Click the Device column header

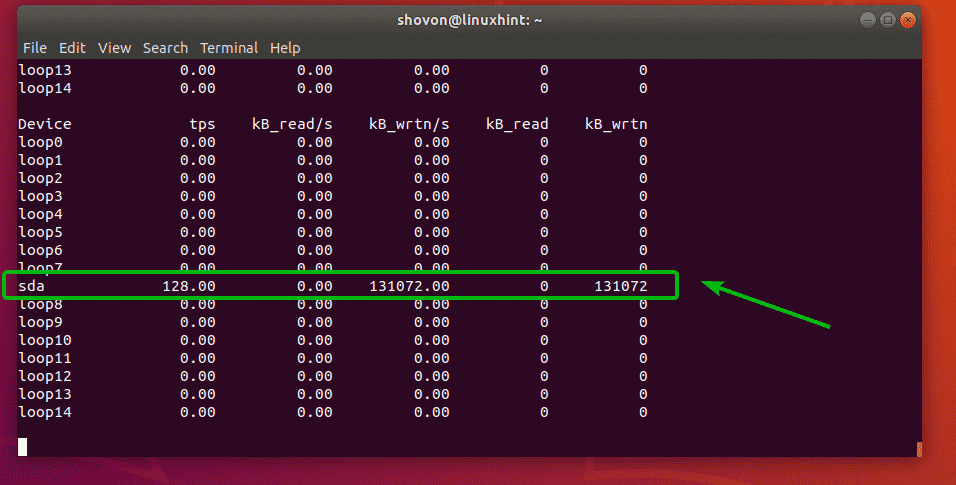point(45,124)
